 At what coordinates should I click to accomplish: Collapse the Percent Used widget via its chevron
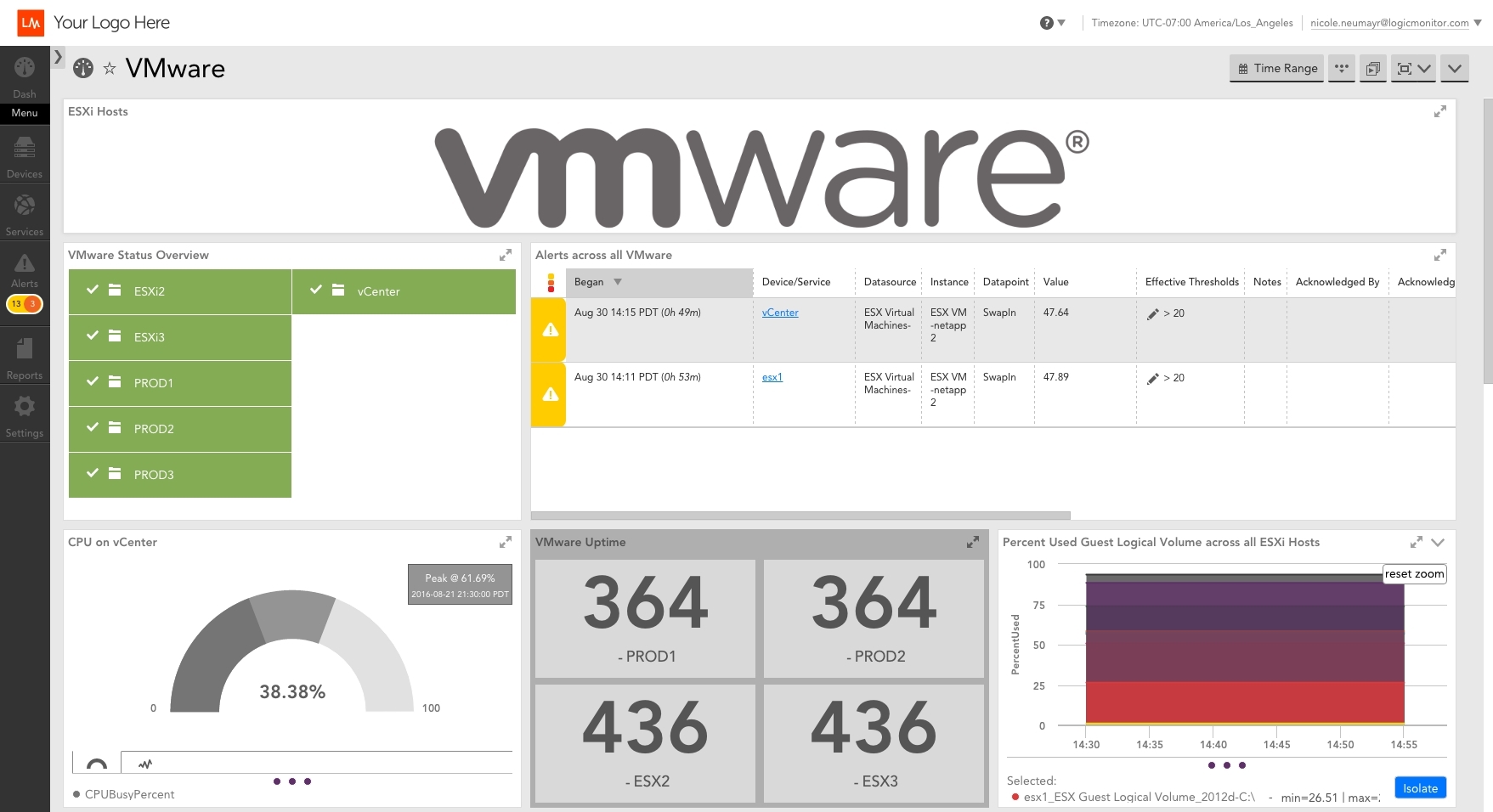pos(1439,542)
